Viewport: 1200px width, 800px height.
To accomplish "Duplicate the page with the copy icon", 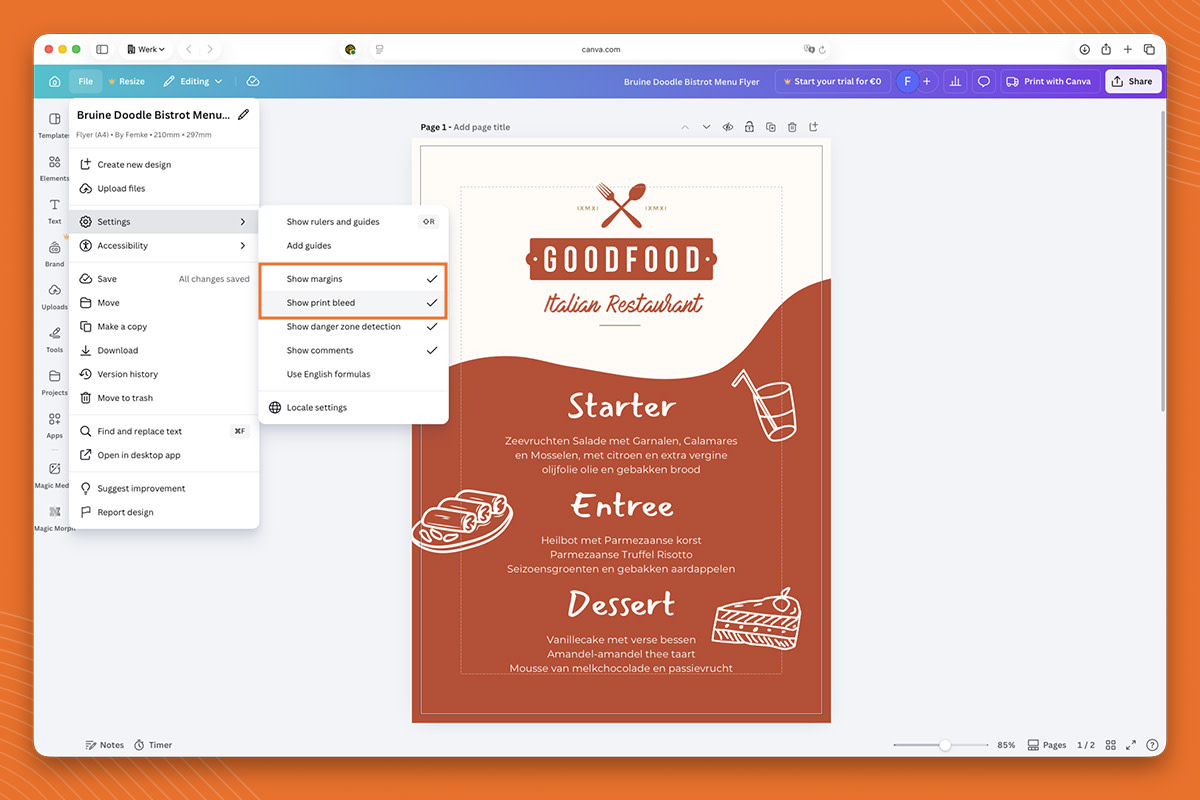I will pos(770,127).
